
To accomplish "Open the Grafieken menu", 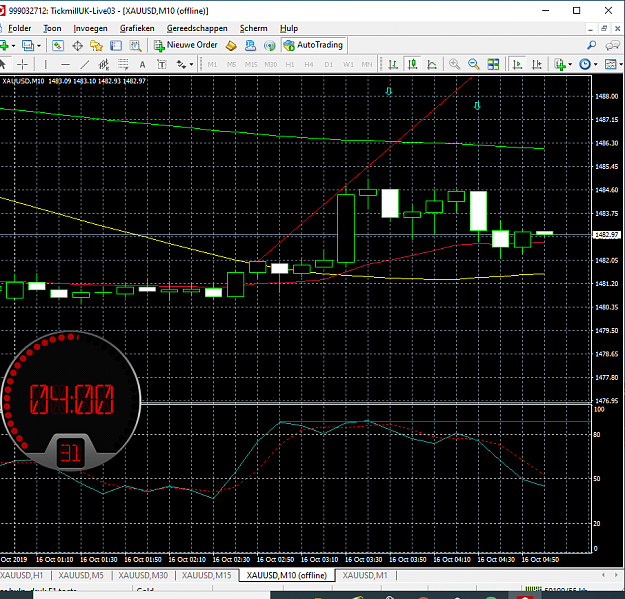I will coord(137,28).
